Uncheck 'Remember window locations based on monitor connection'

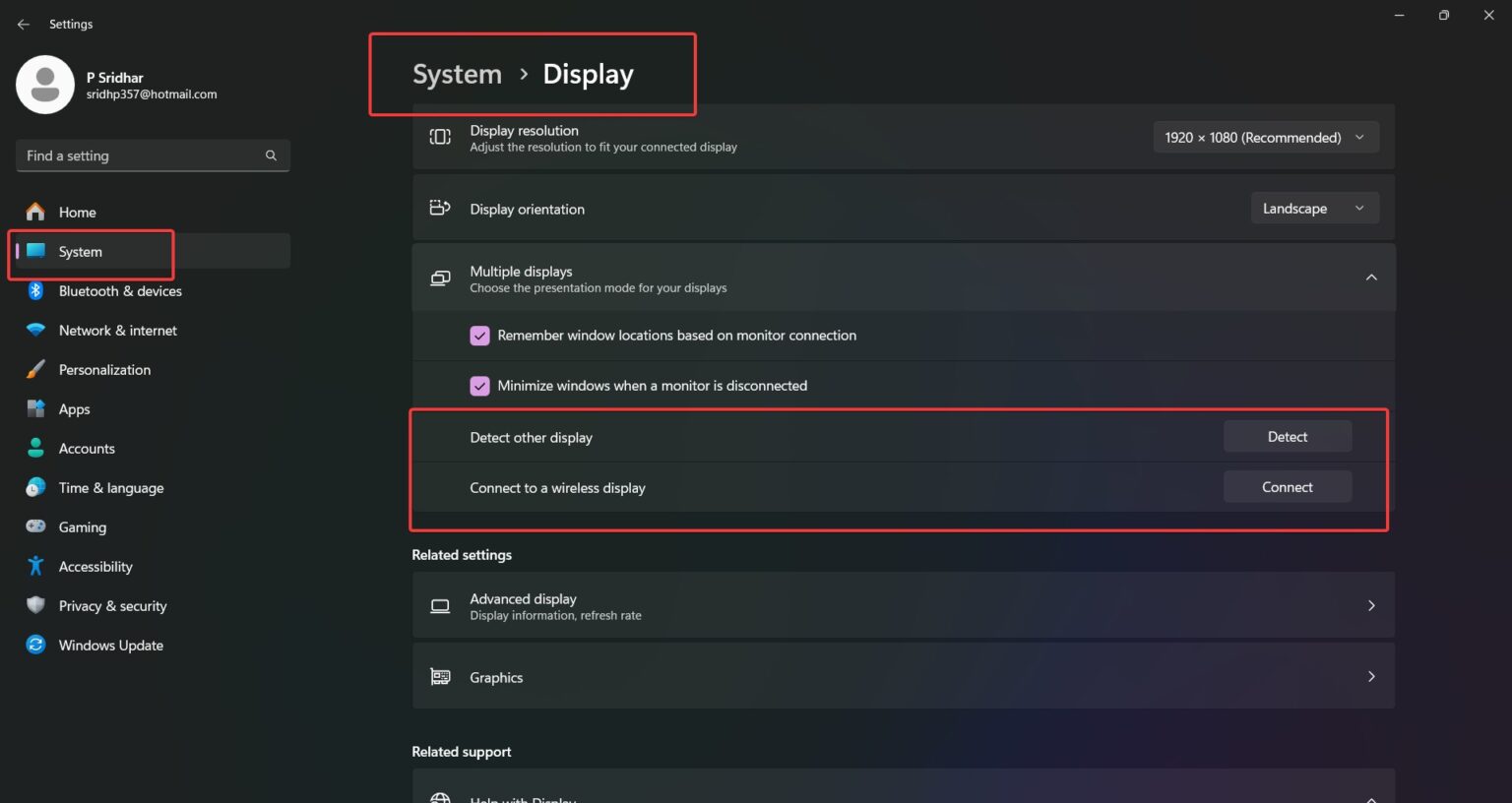point(479,336)
